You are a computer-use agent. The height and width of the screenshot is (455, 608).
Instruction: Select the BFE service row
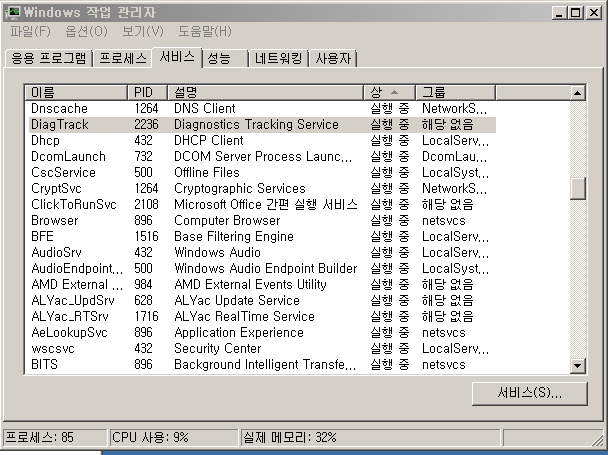coord(262,236)
